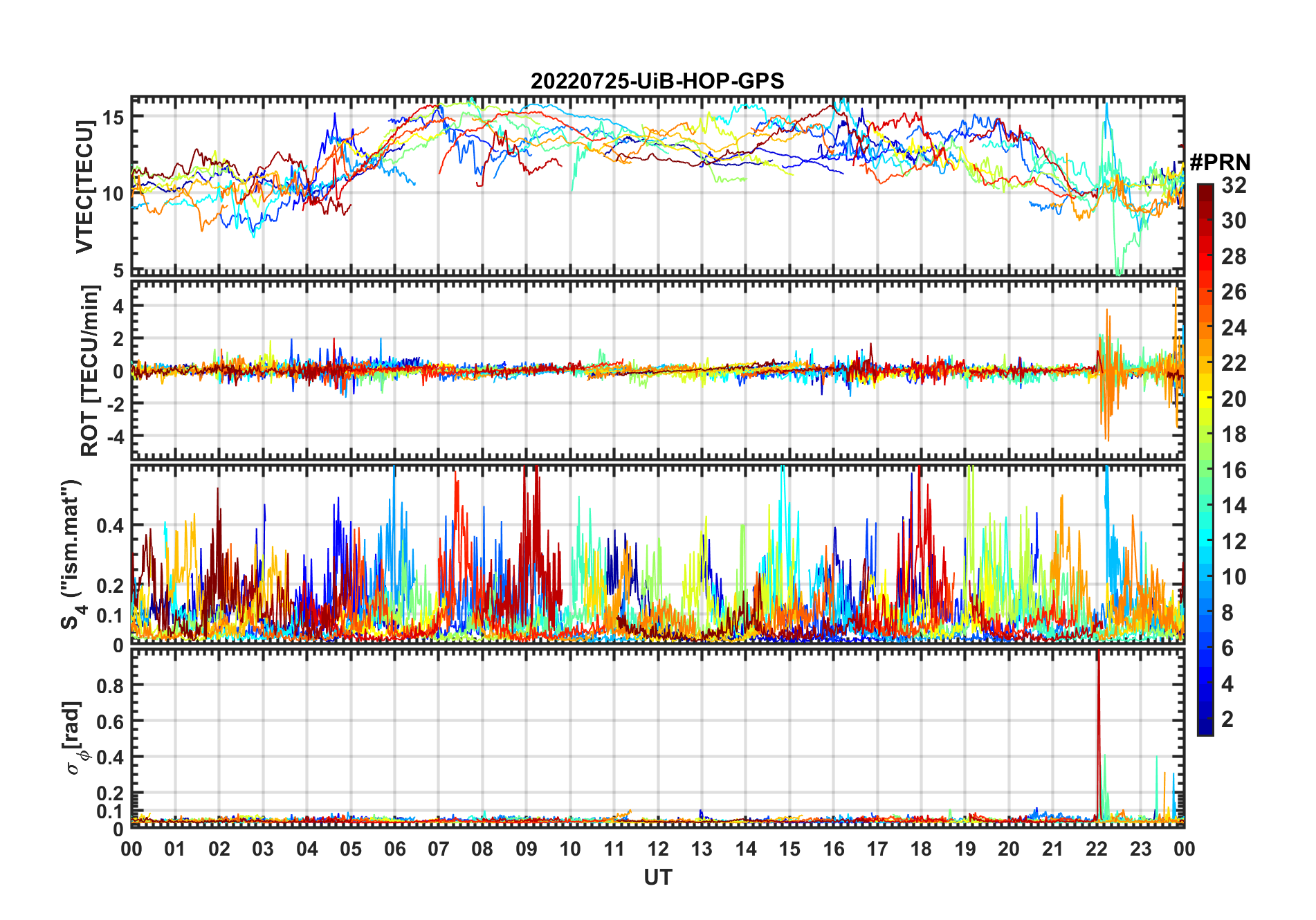Click colorbar tick label 24
Image resolution: width=1316 pixels, height=920 pixels.
(1234, 327)
